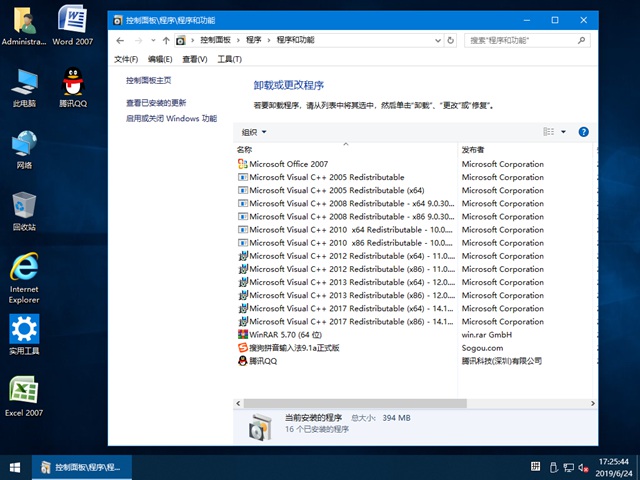Open Internet Explorer desktop icon
The image size is (640, 480).
[24, 276]
